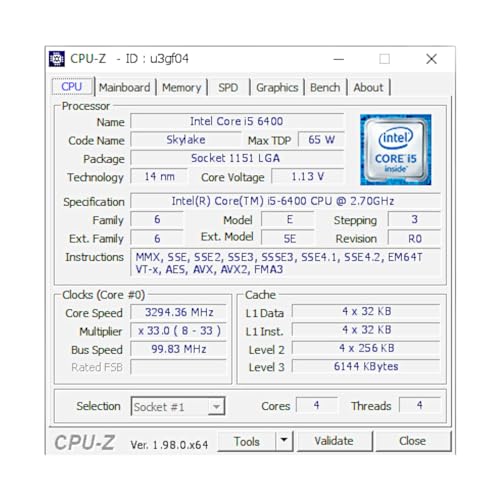Screen dimensions: 500x500
Task: Open the Bench tab
Action: point(325,88)
